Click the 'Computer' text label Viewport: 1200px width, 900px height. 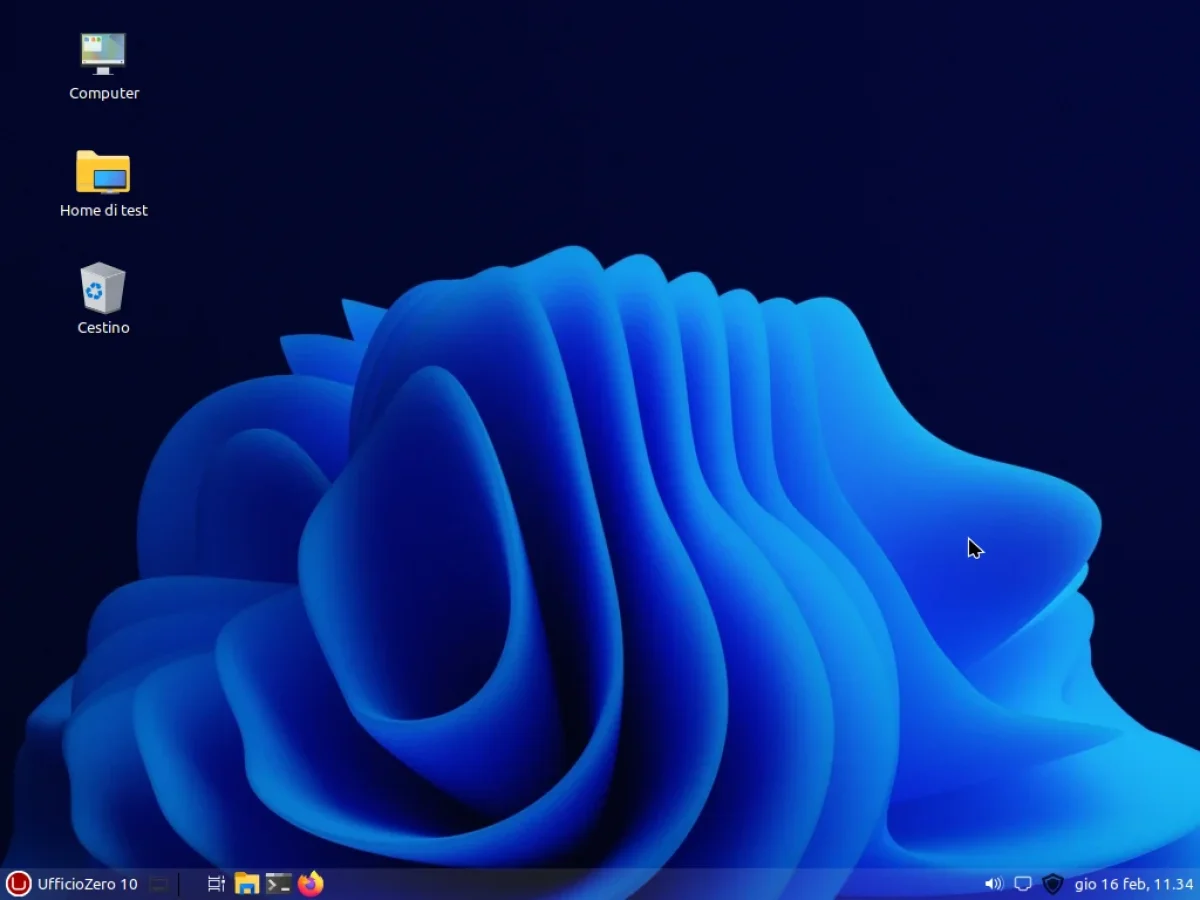[x=104, y=93]
